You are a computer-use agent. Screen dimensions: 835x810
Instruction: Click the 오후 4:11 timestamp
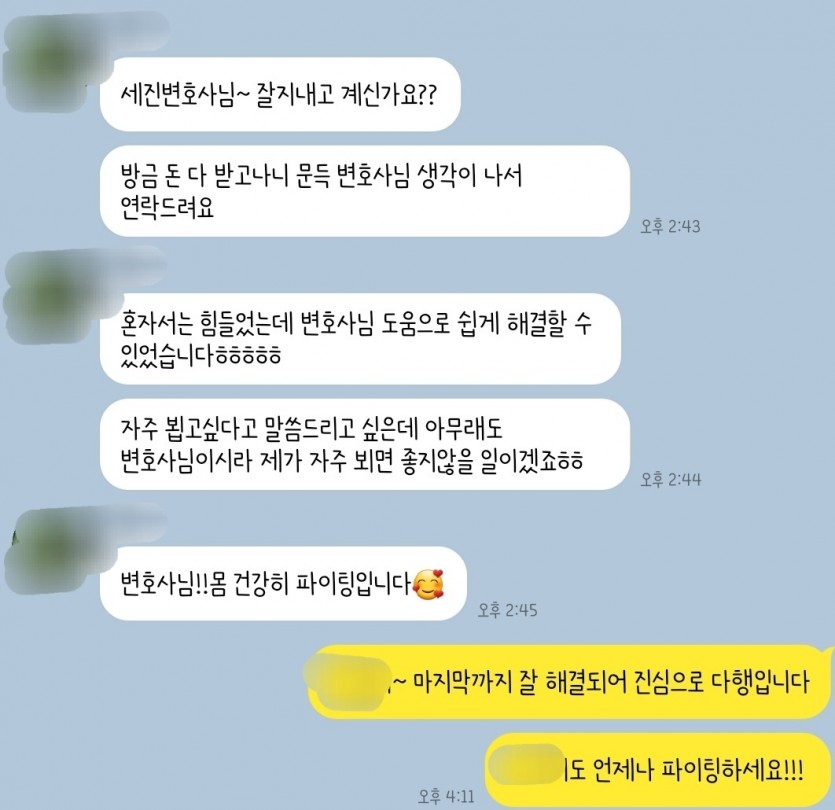click(x=446, y=796)
